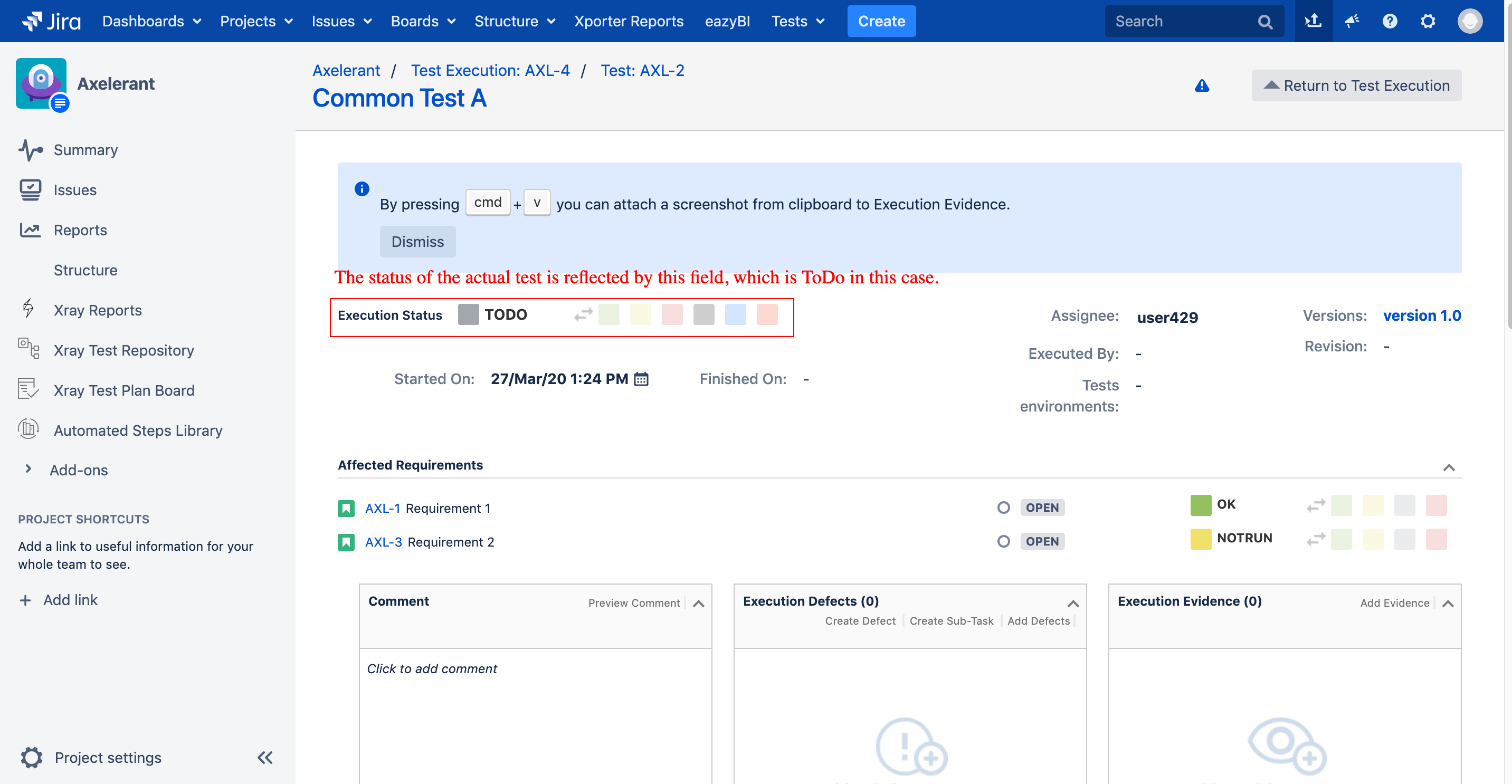Collapse the Affected Requirements section
Viewport: 1512px width, 784px height.
tap(1449, 467)
